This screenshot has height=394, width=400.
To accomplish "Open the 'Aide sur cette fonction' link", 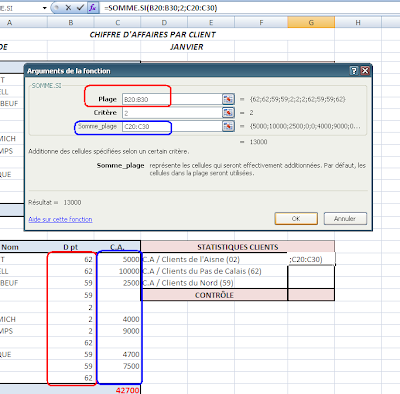I will [x=60, y=219].
